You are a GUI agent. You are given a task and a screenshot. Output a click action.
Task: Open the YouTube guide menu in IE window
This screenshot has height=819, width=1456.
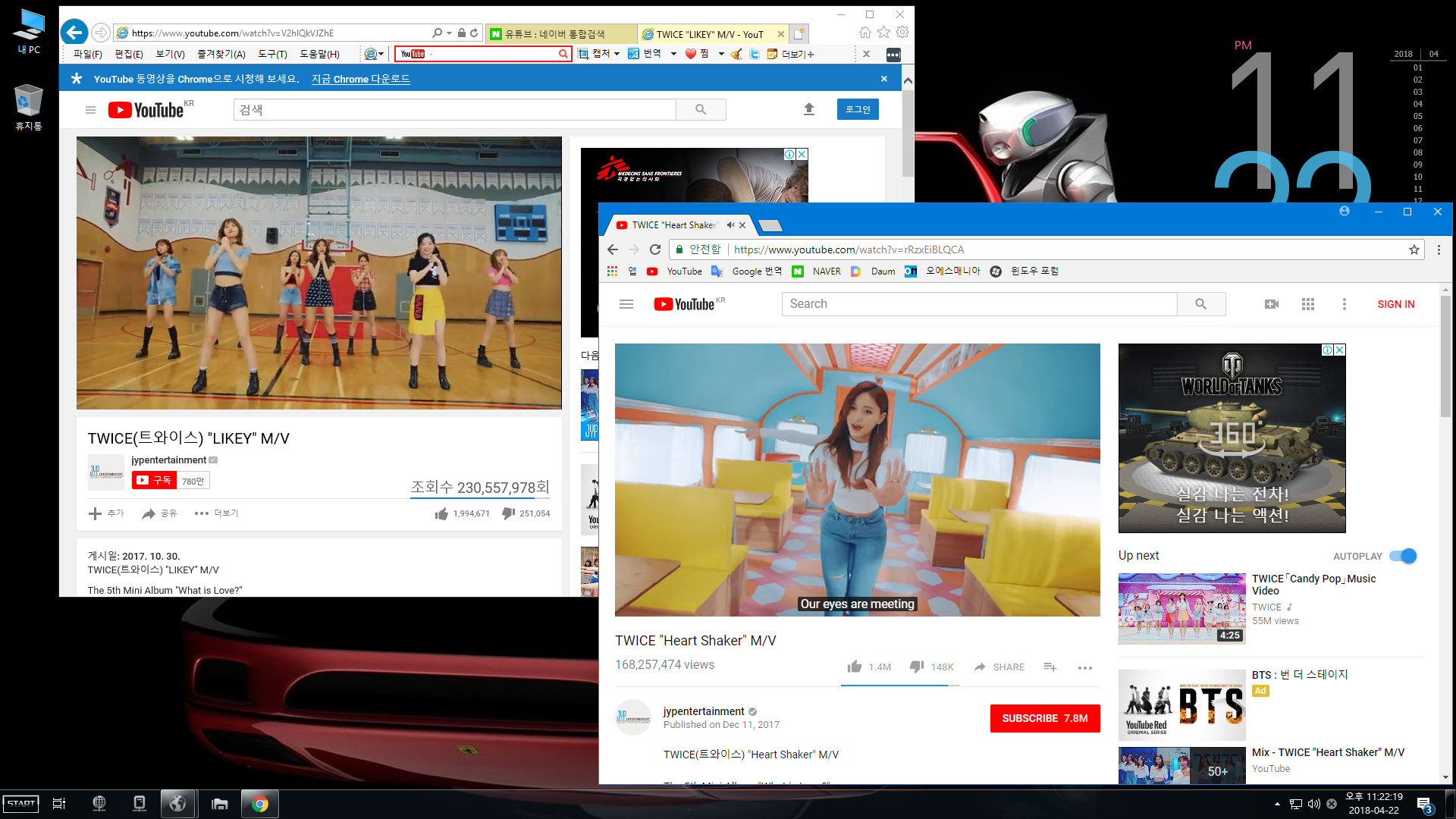point(90,110)
